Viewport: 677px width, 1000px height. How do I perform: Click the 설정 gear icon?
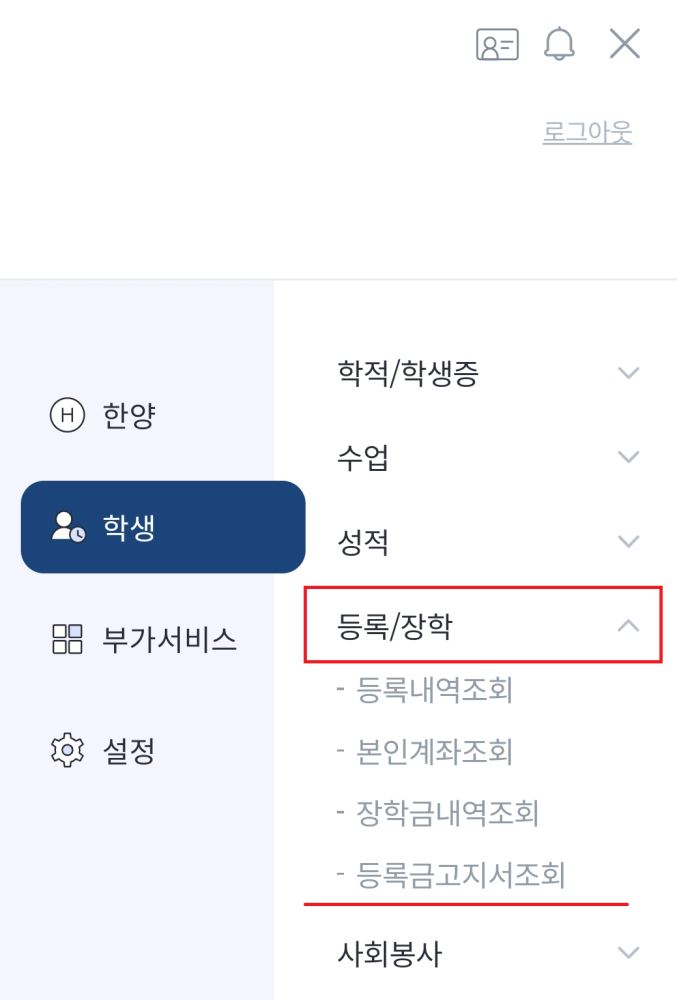coord(67,751)
